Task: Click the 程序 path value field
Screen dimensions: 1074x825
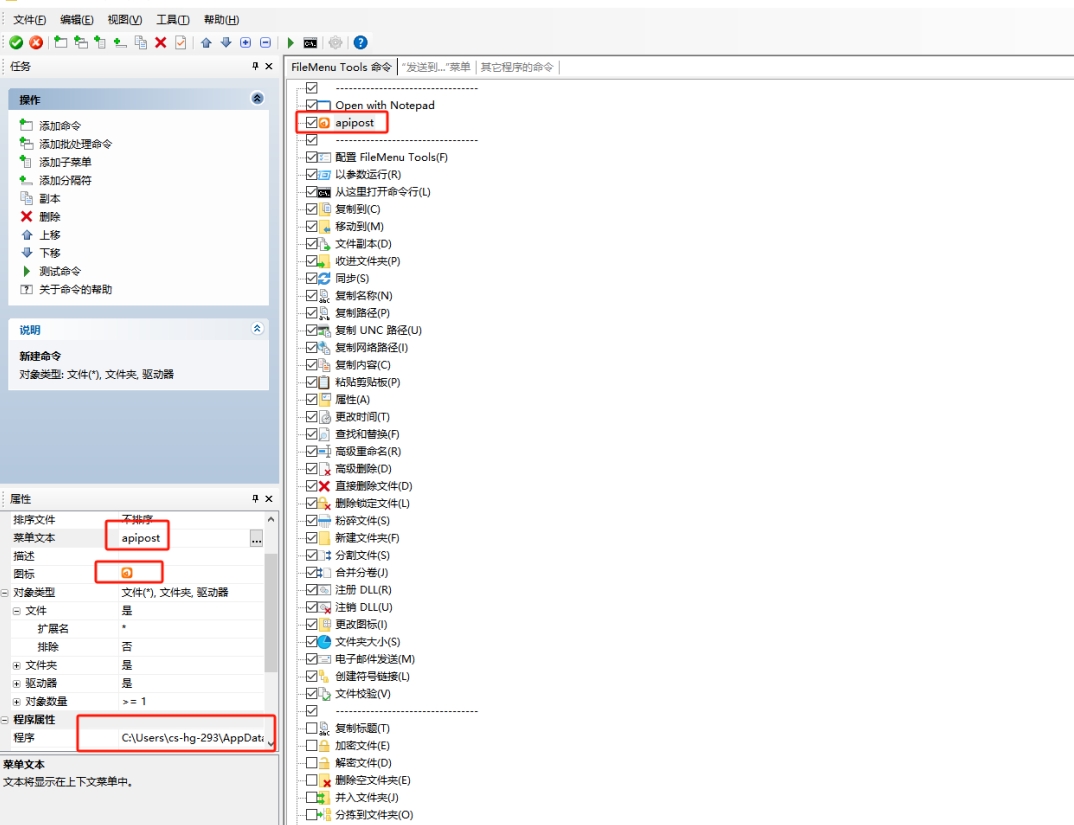Action: tap(192, 738)
